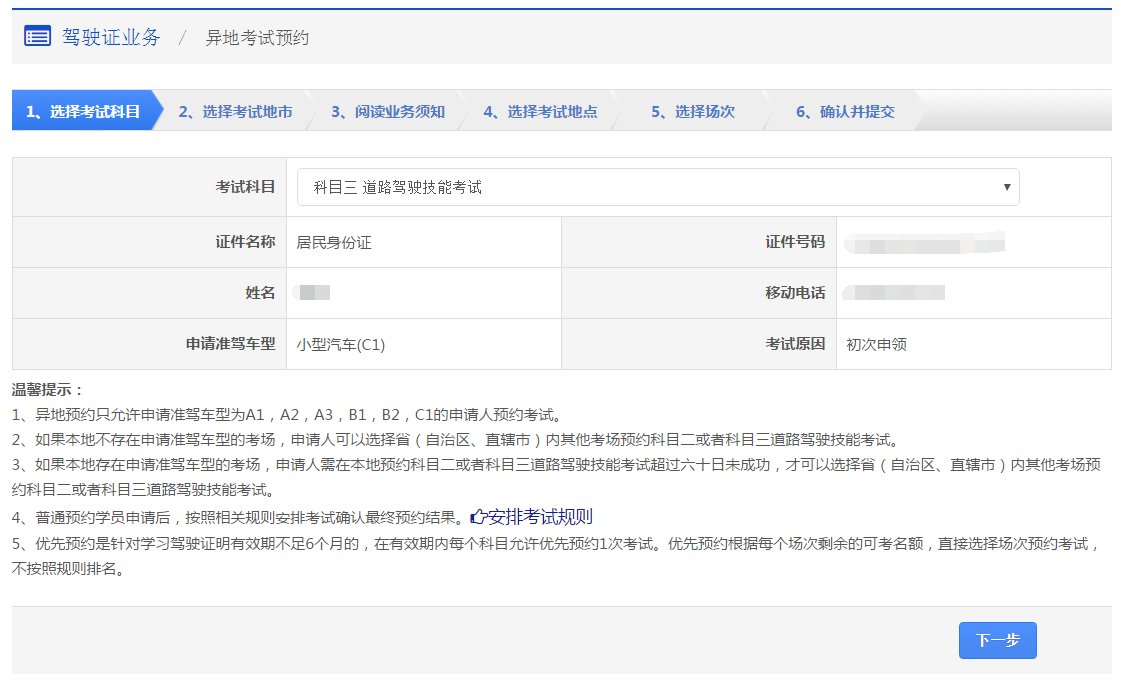
Task: Click the 驾驶证业务 breadcrumb link
Action: [x=110, y=37]
